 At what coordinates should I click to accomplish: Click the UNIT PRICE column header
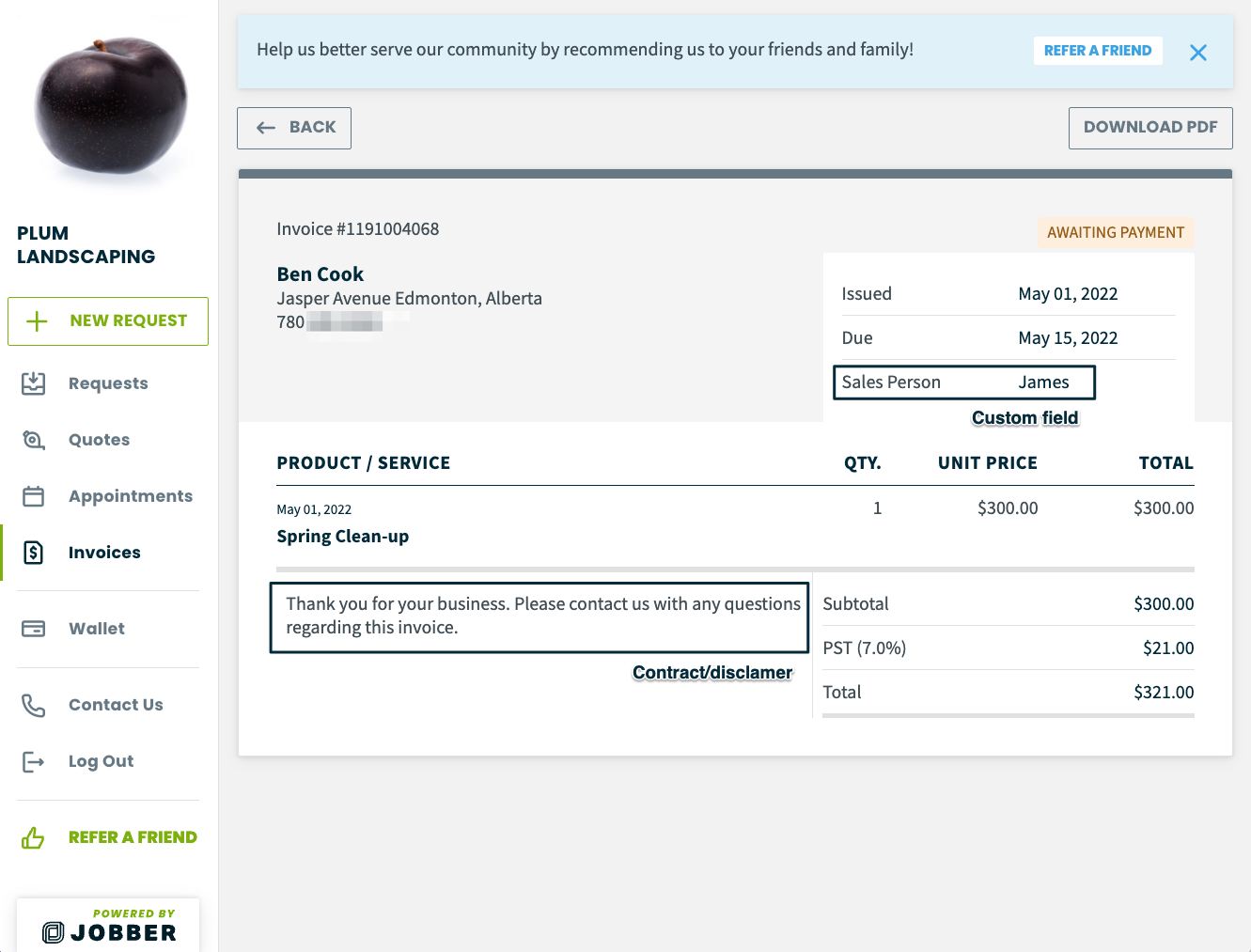pos(988,463)
